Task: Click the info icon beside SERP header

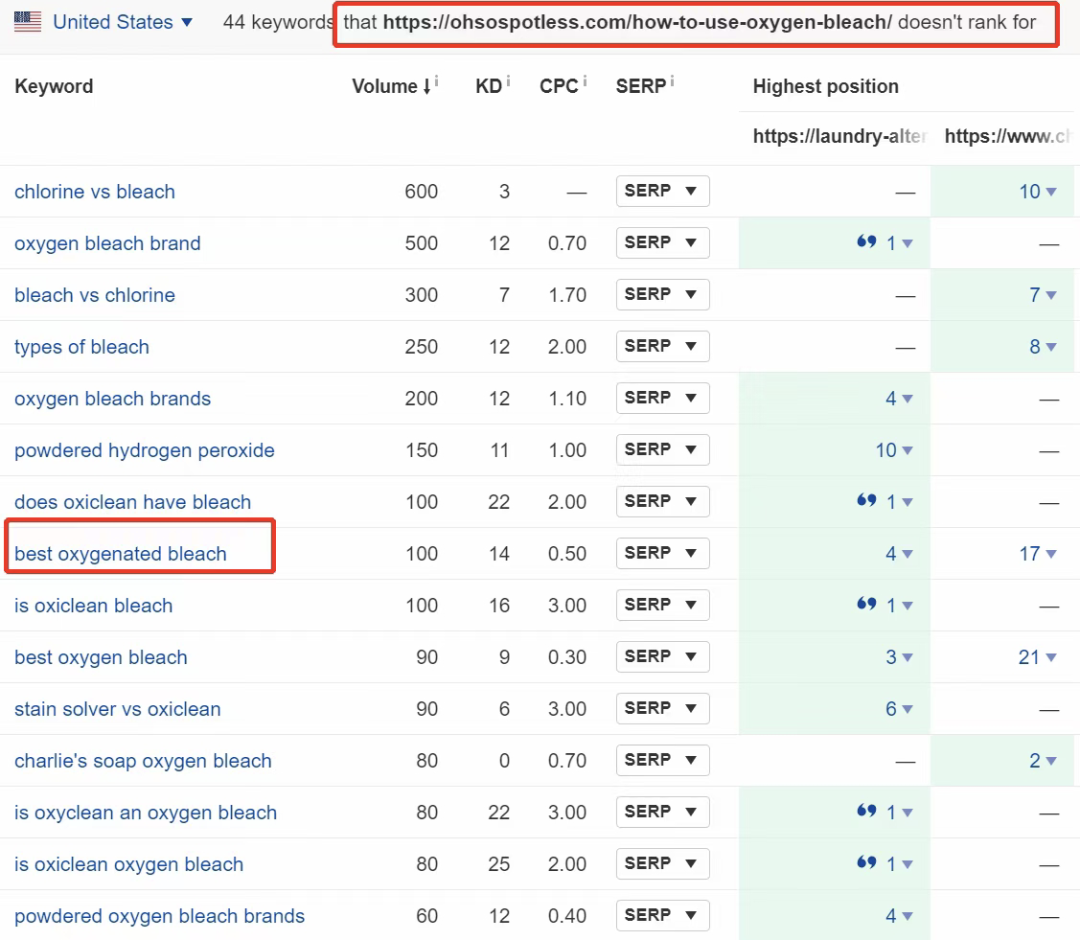Action: (672, 82)
